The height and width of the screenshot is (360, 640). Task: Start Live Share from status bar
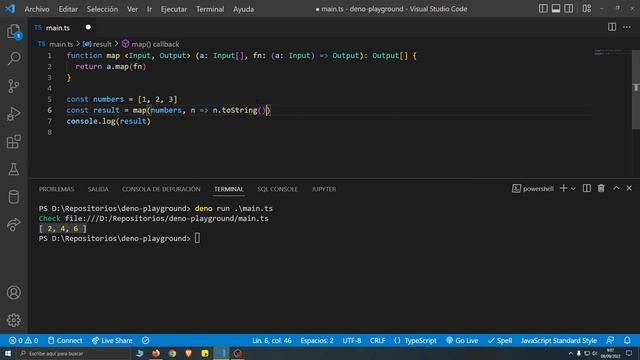coord(112,340)
